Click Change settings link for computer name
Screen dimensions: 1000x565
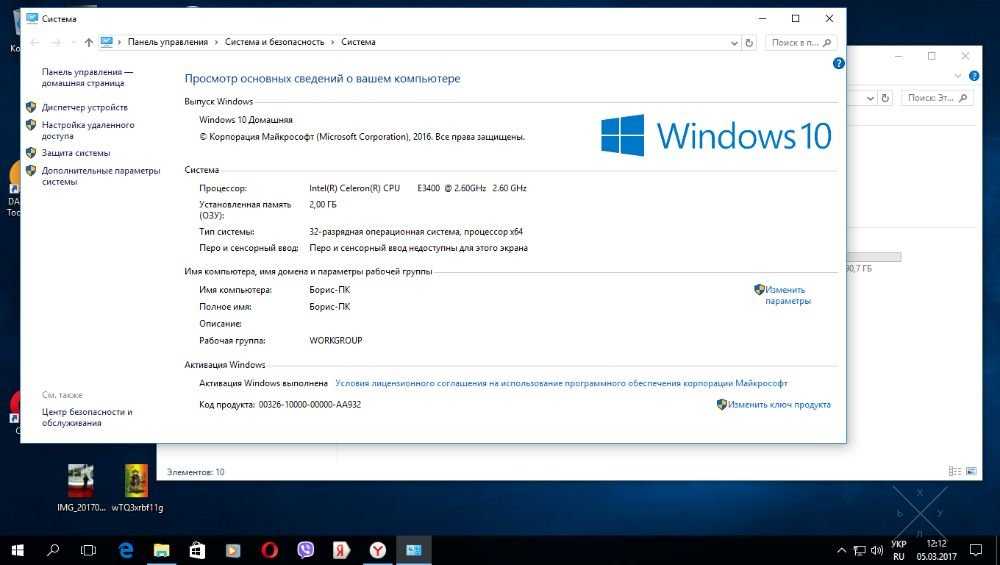point(788,295)
